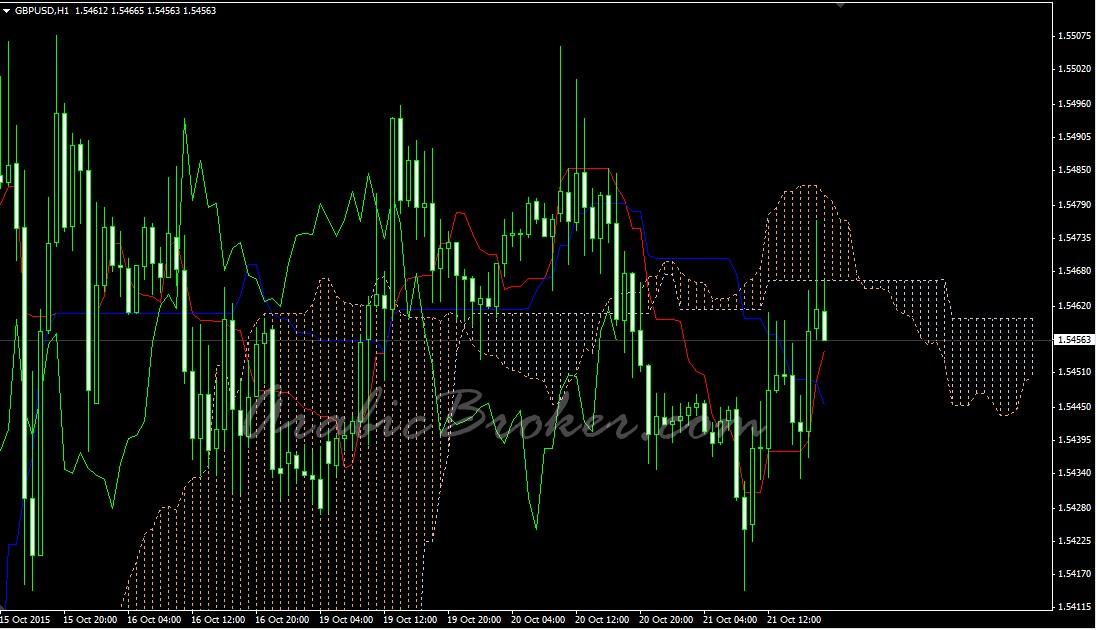
Task: Click the 21 Oct 04:00 time label
Action: [730, 620]
